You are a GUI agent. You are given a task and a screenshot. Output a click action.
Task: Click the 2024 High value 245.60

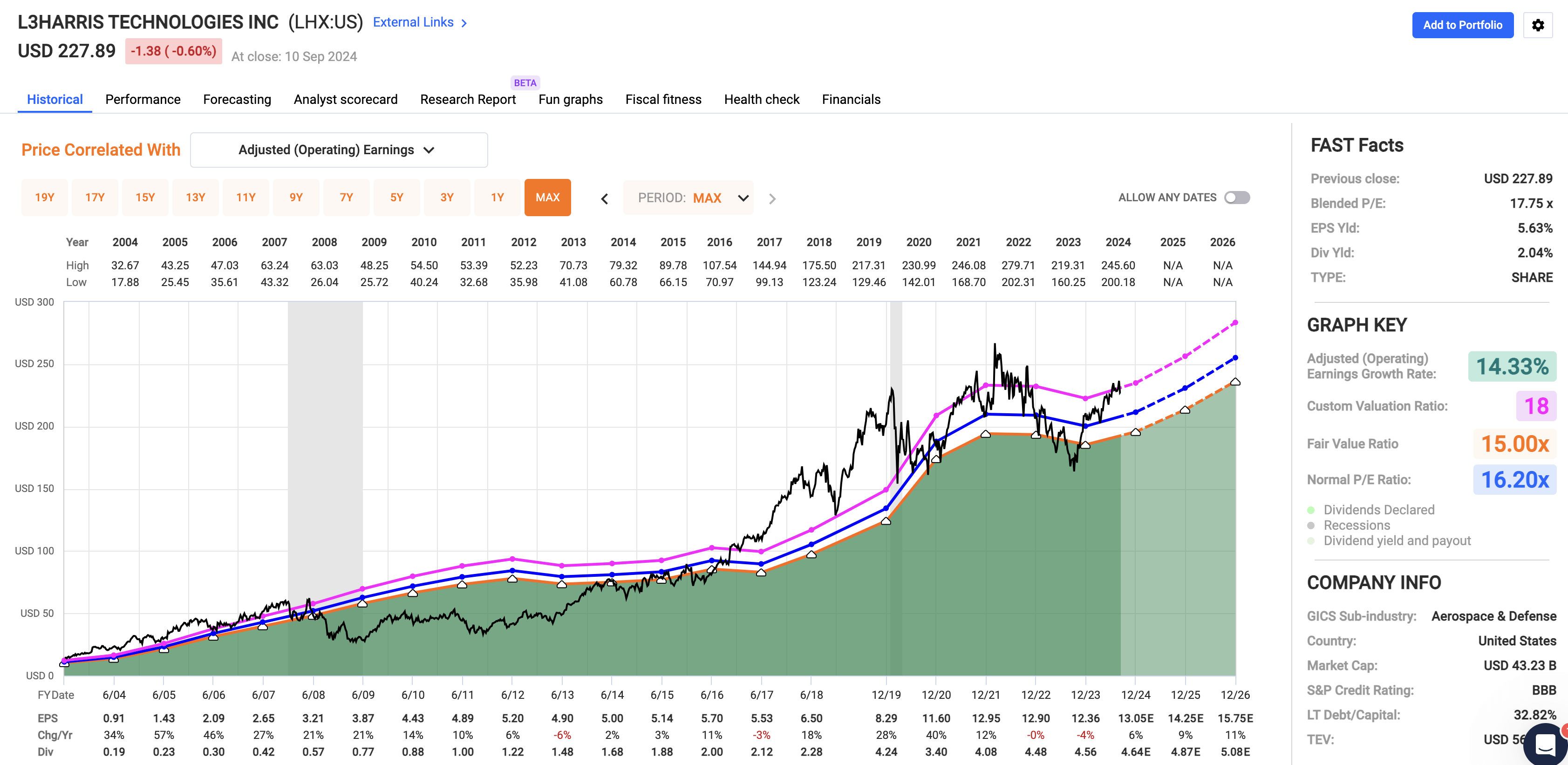(x=1118, y=266)
